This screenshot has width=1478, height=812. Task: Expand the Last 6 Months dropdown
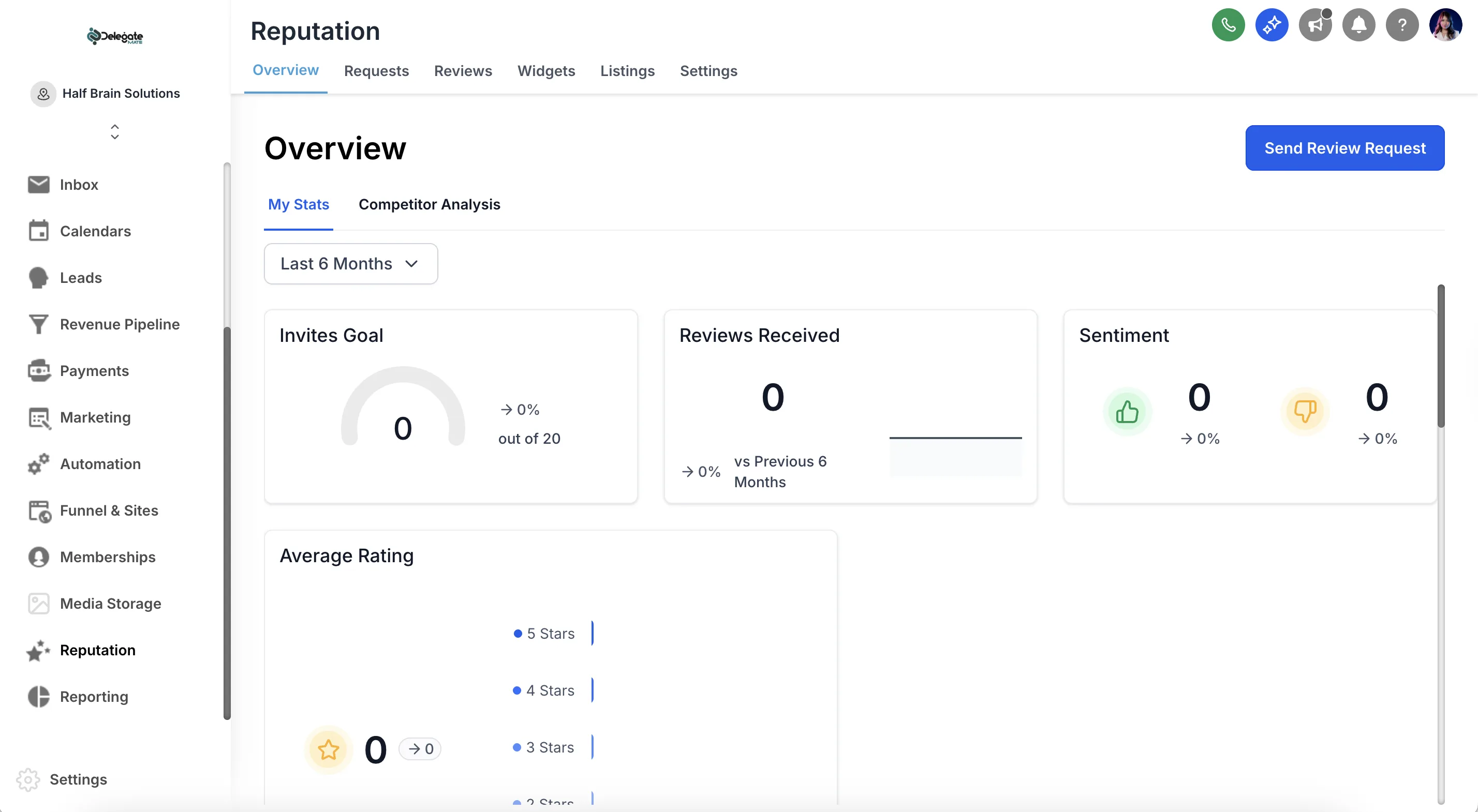point(350,264)
